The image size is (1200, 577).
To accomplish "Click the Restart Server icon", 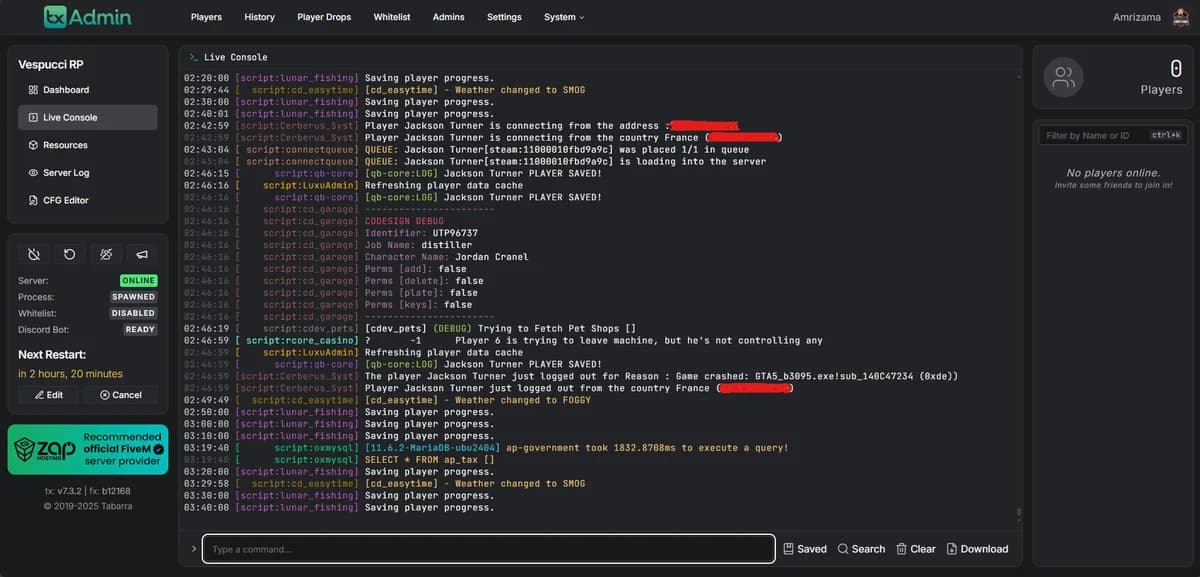I will coord(69,254).
